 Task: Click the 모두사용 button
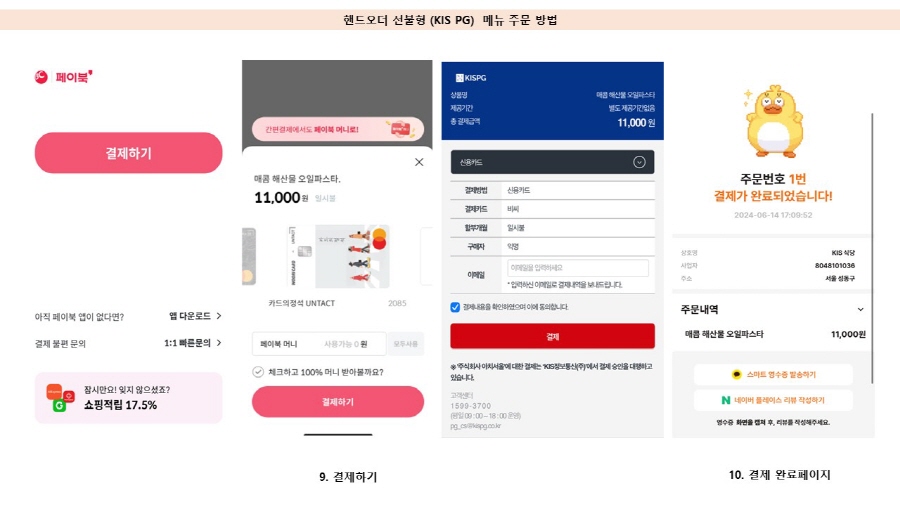click(405, 344)
